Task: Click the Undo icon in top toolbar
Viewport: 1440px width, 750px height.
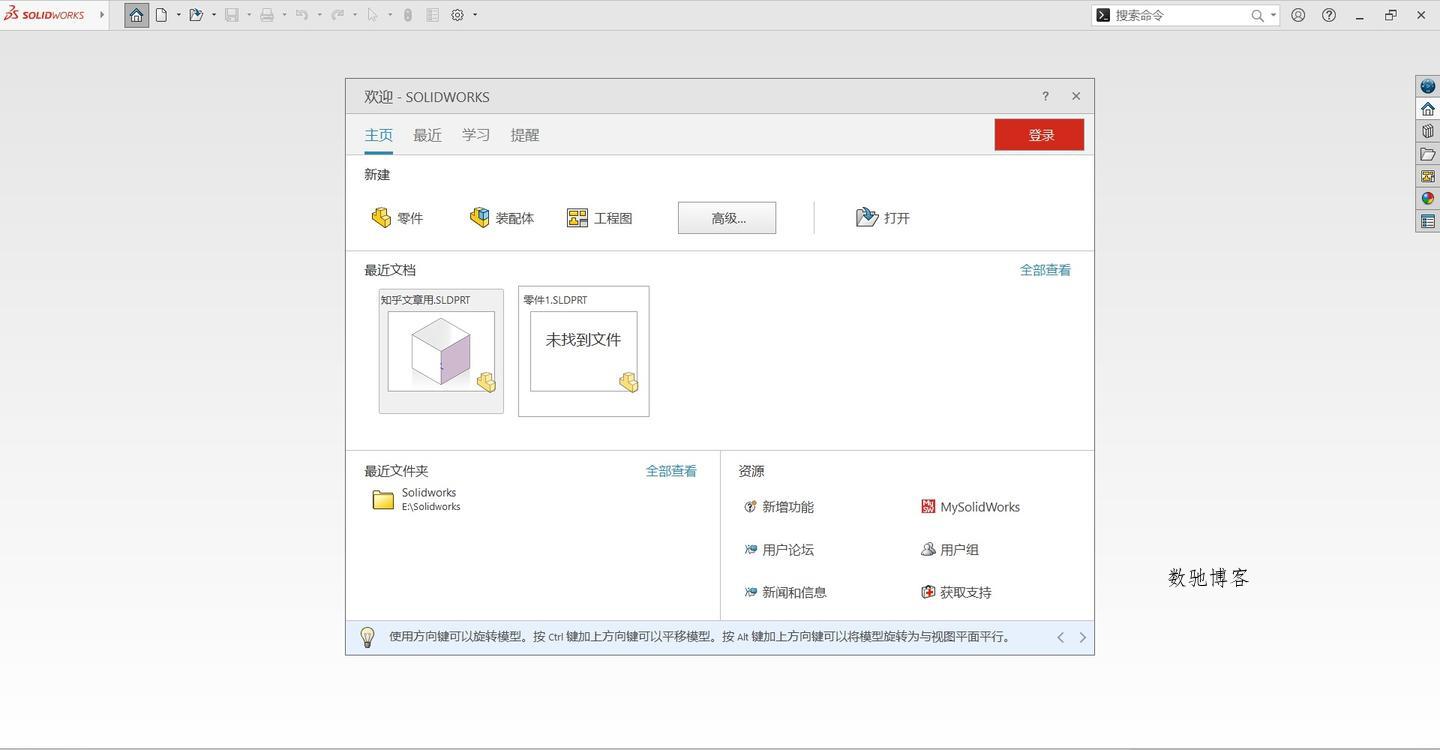Action: point(301,15)
